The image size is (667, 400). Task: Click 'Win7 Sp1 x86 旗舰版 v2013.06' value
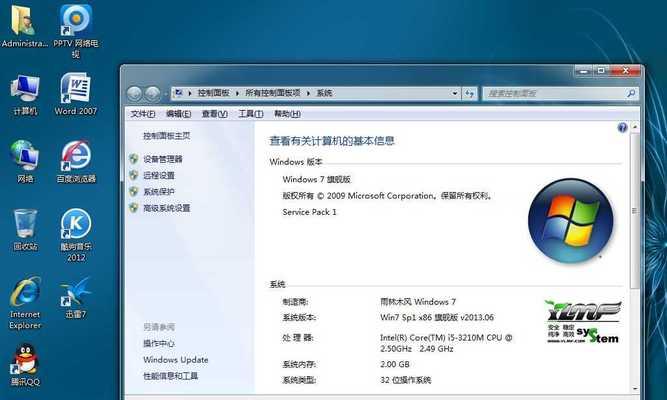pyautogui.click(x=437, y=317)
